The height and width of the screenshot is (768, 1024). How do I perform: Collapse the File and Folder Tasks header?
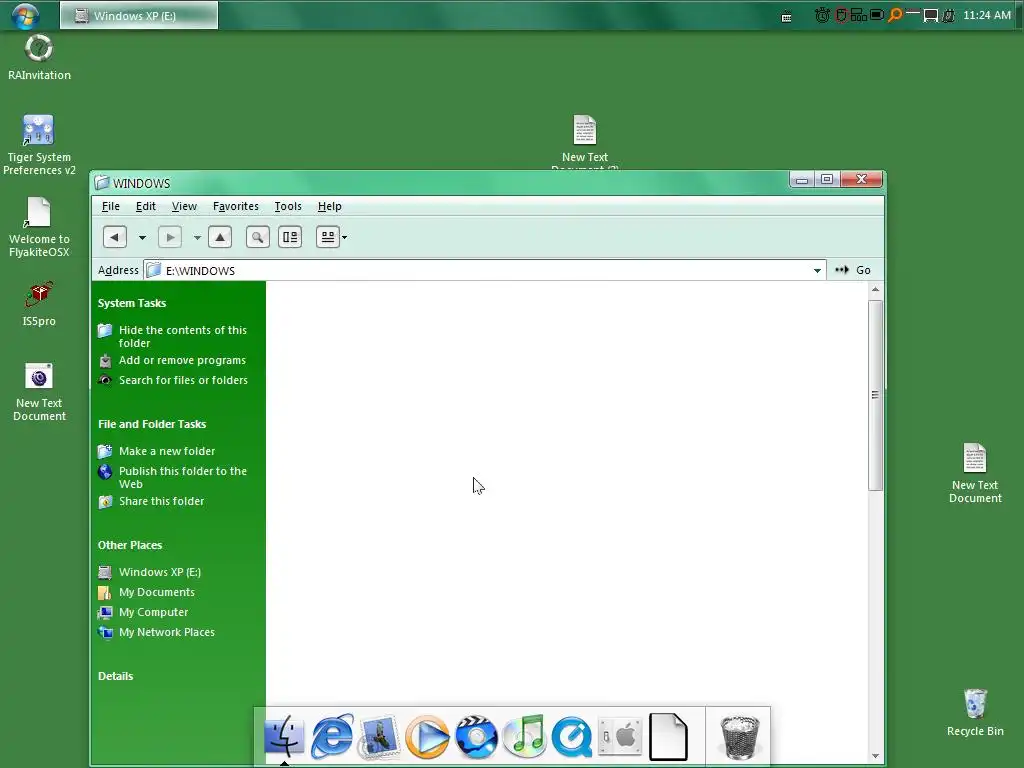click(152, 424)
